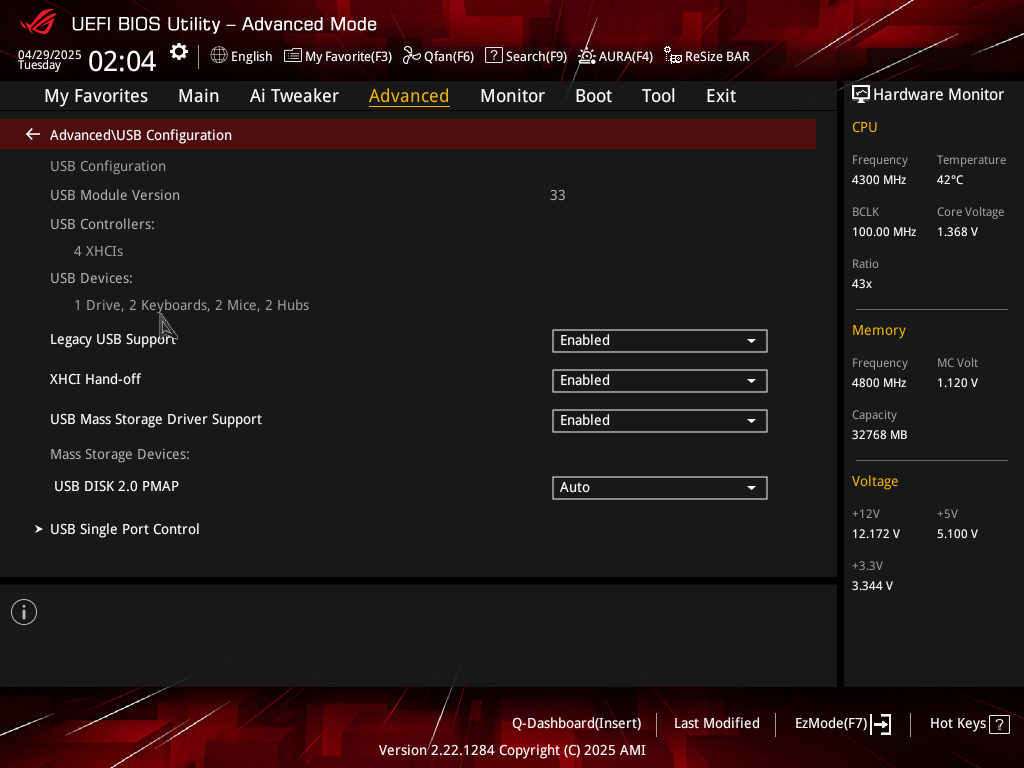Image resolution: width=1024 pixels, height=768 pixels.
Task: Switch to the Ai Tweaker tab
Action: point(294,96)
